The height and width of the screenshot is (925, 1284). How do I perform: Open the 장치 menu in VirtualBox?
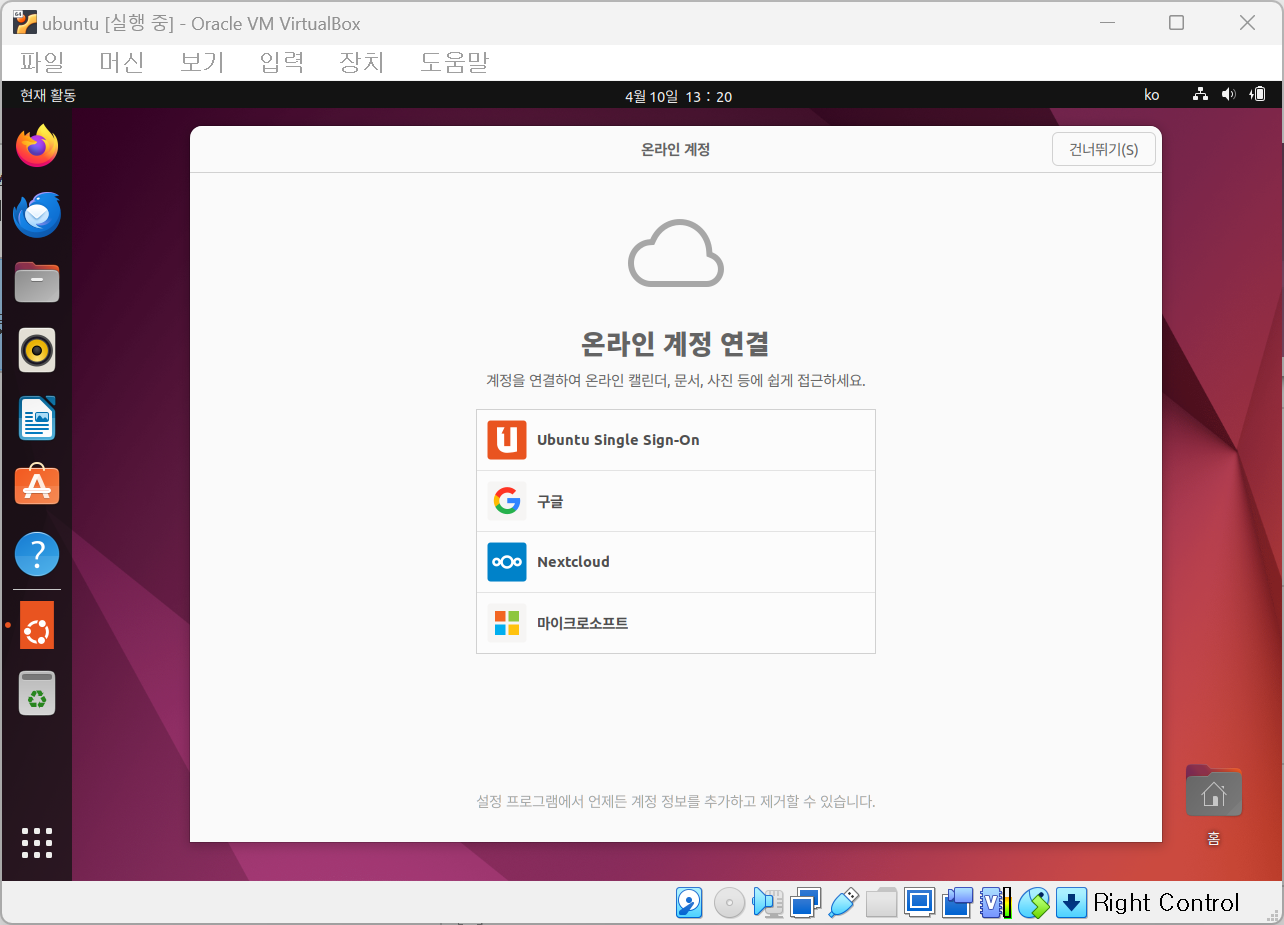point(362,62)
